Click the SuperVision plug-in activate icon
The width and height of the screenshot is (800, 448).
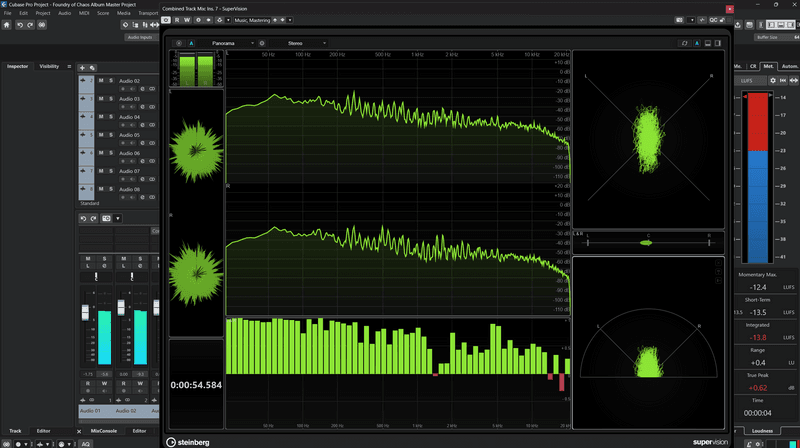pyautogui.click(x=166, y=20)
